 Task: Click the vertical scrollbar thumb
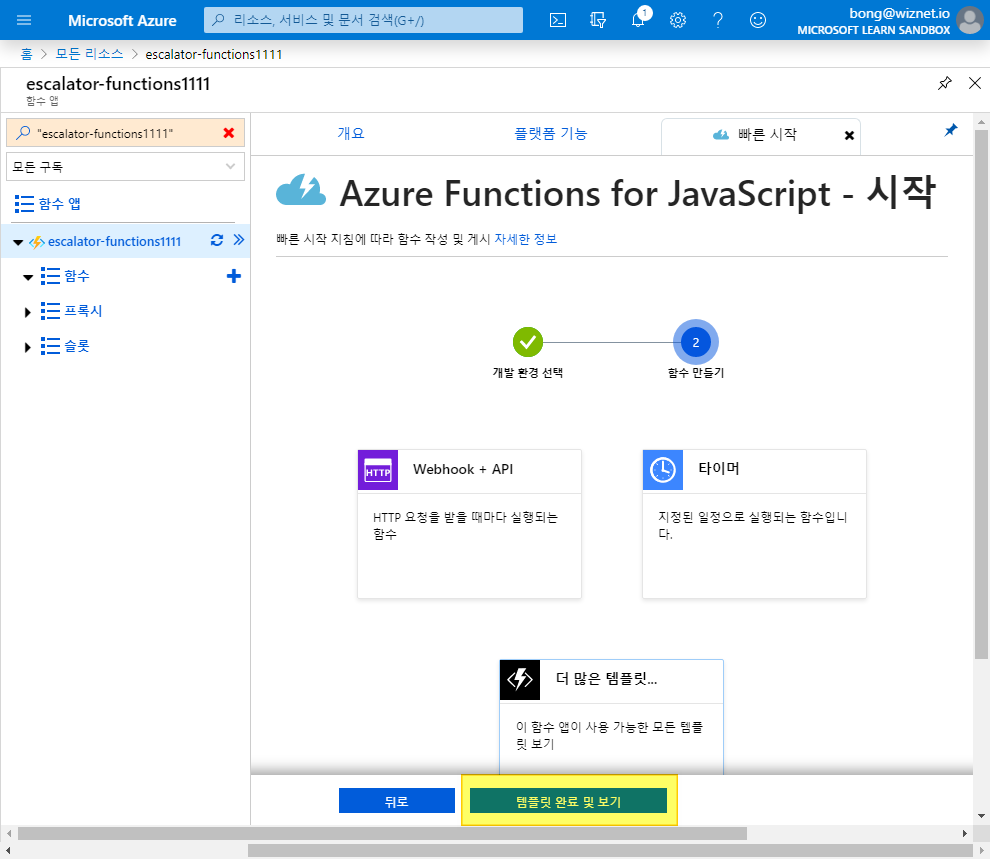pos(981,394)
